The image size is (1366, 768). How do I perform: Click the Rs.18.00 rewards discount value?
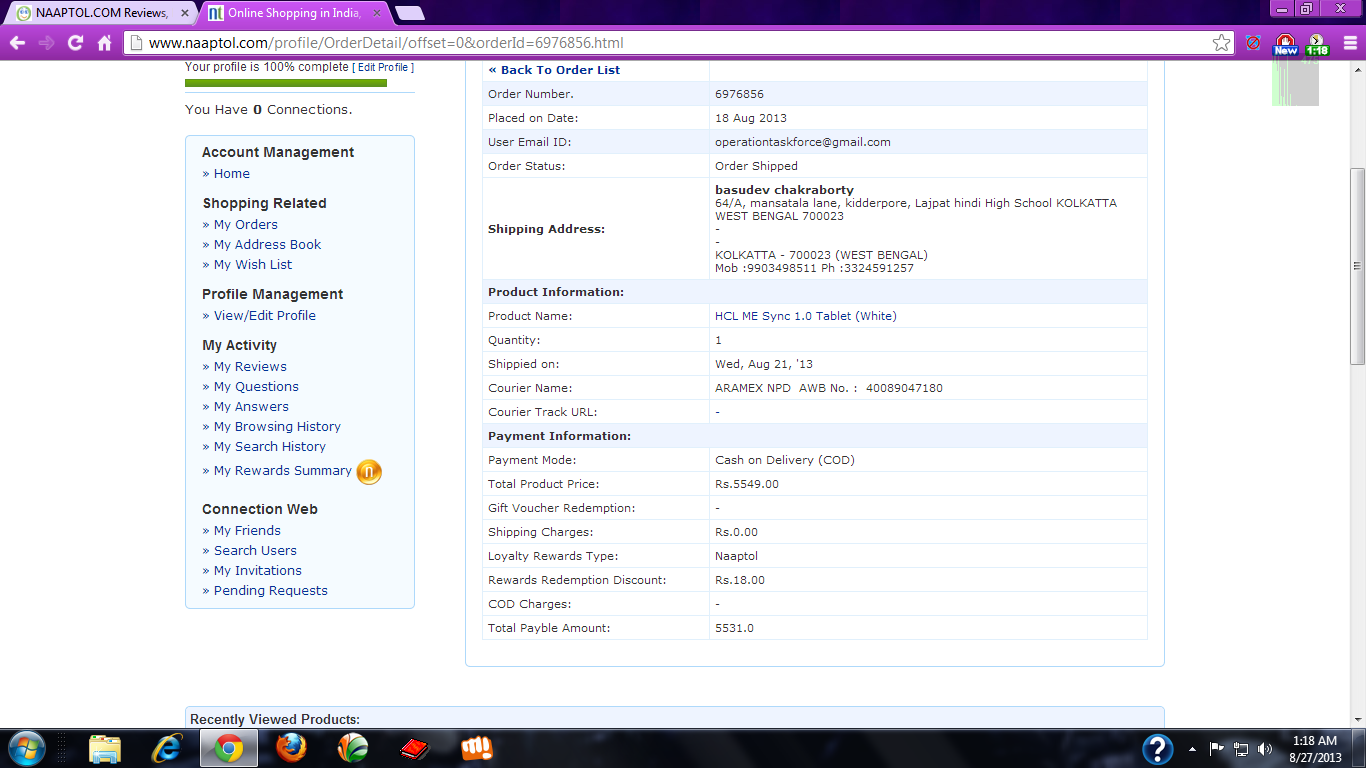[x=740, y=580]
